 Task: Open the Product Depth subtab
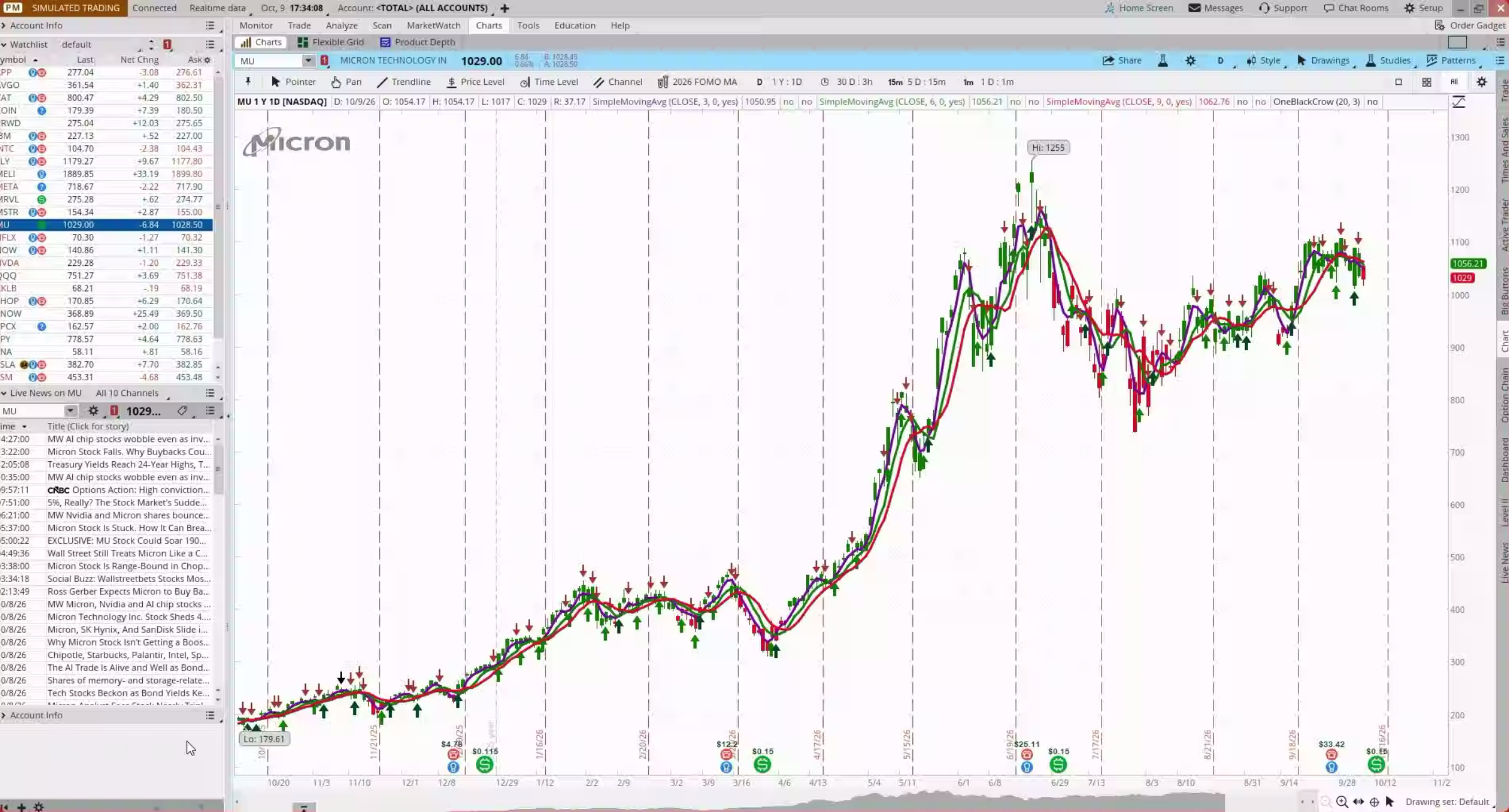tap(417, 42)
